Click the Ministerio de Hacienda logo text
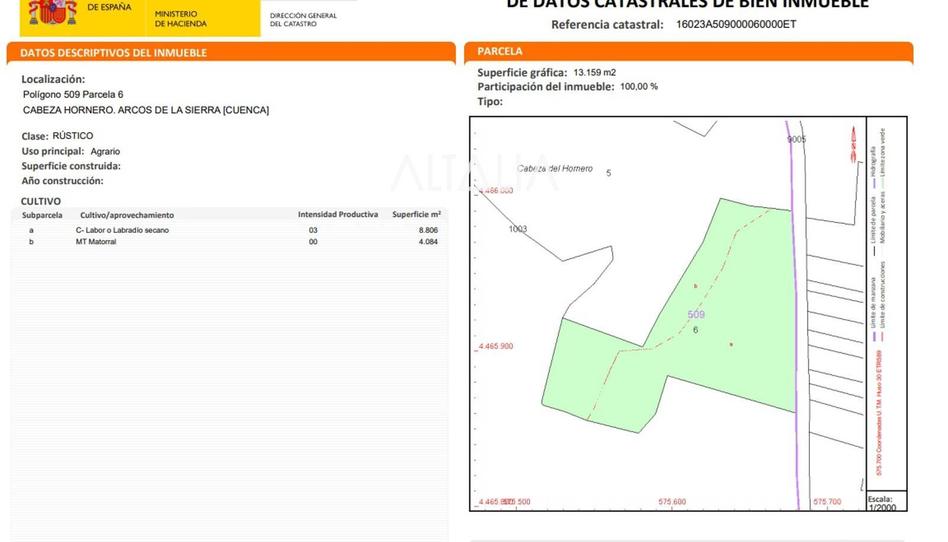This screenshot has height=542, width=948. point(182,18)
